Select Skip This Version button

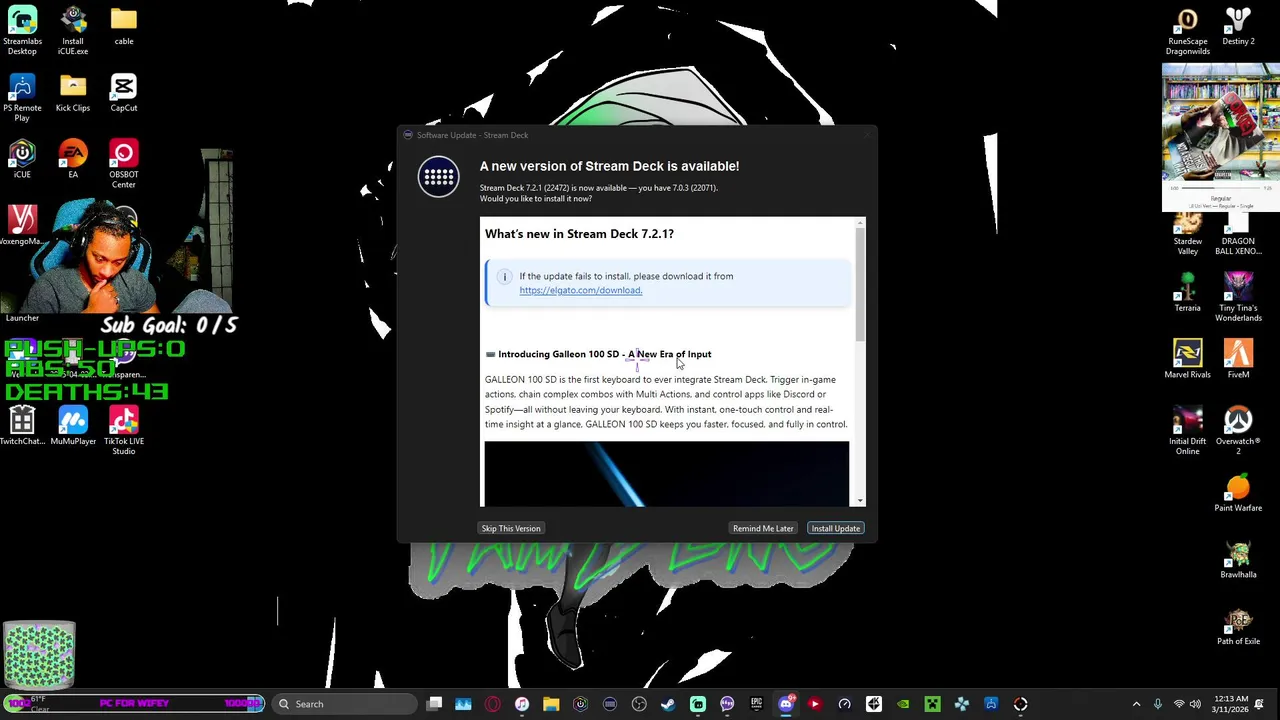(x=511, y=528)
